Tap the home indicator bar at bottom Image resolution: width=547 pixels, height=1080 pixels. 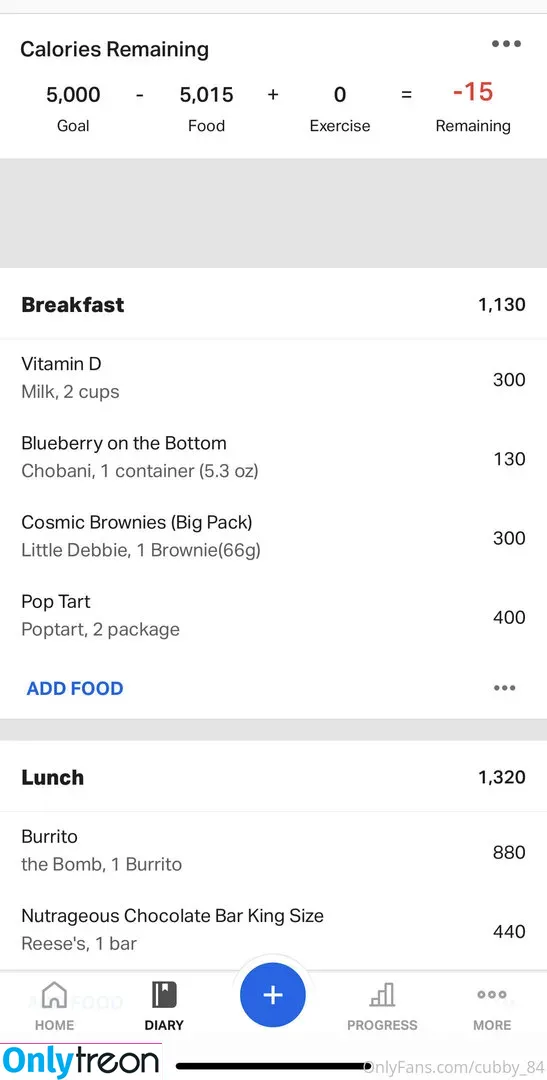click(274, 1067)
